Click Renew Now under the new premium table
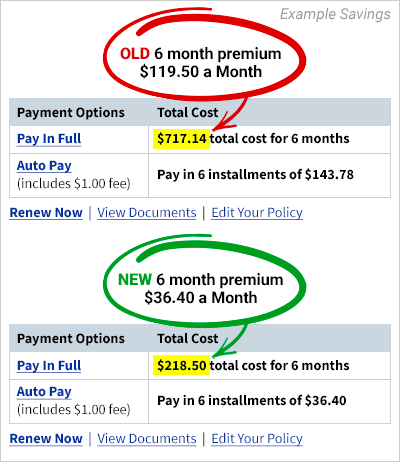 pos(46,439)
